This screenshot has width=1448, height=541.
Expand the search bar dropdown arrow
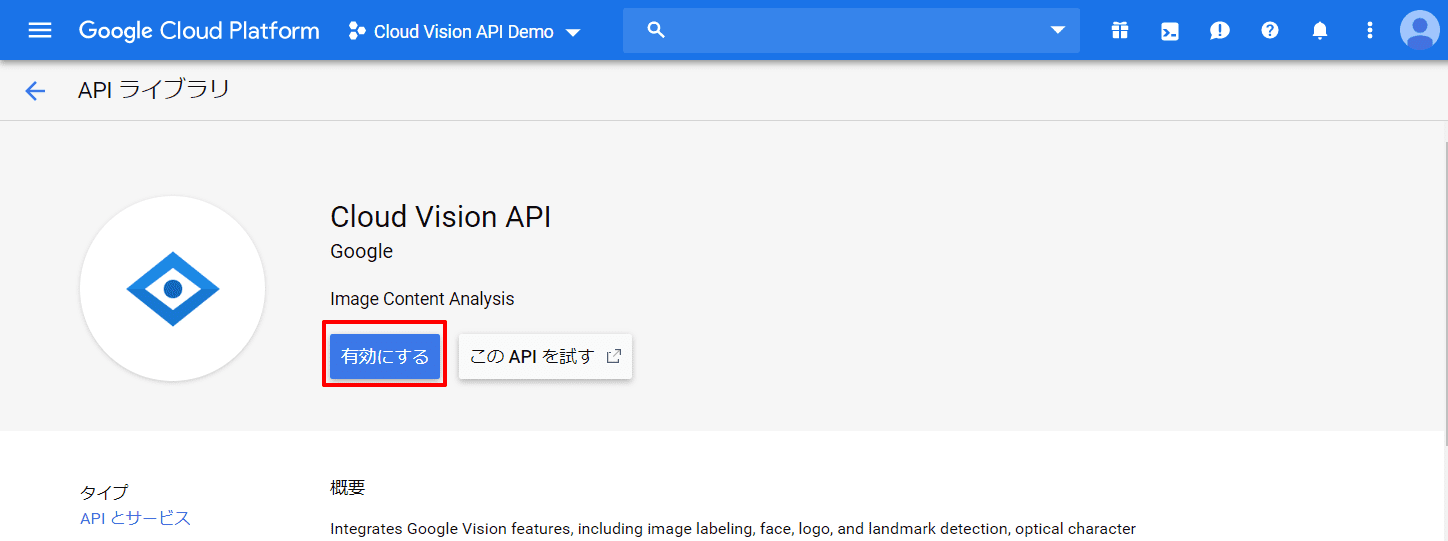point(1058,30)
